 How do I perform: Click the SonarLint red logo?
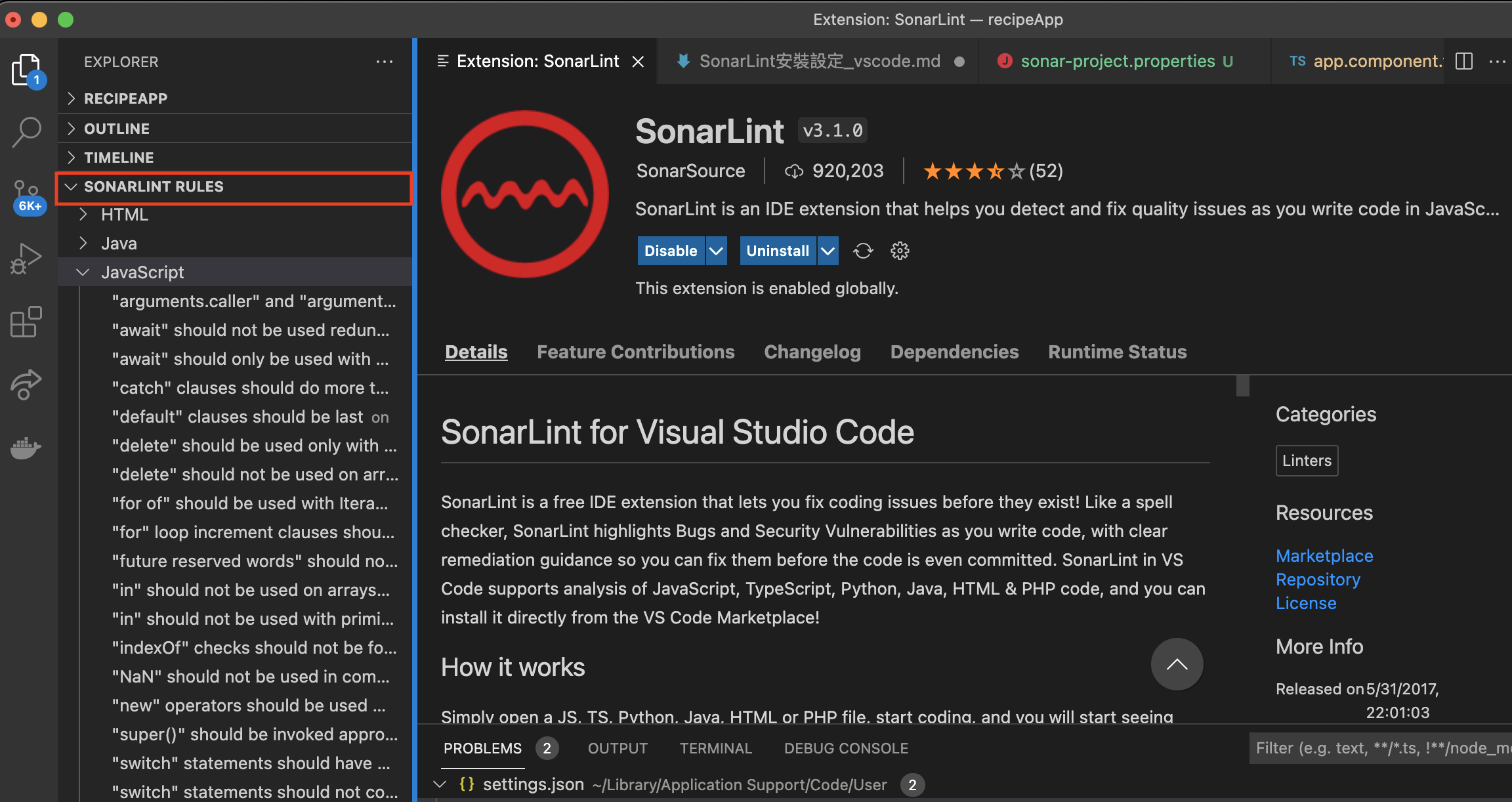point(524,194)
